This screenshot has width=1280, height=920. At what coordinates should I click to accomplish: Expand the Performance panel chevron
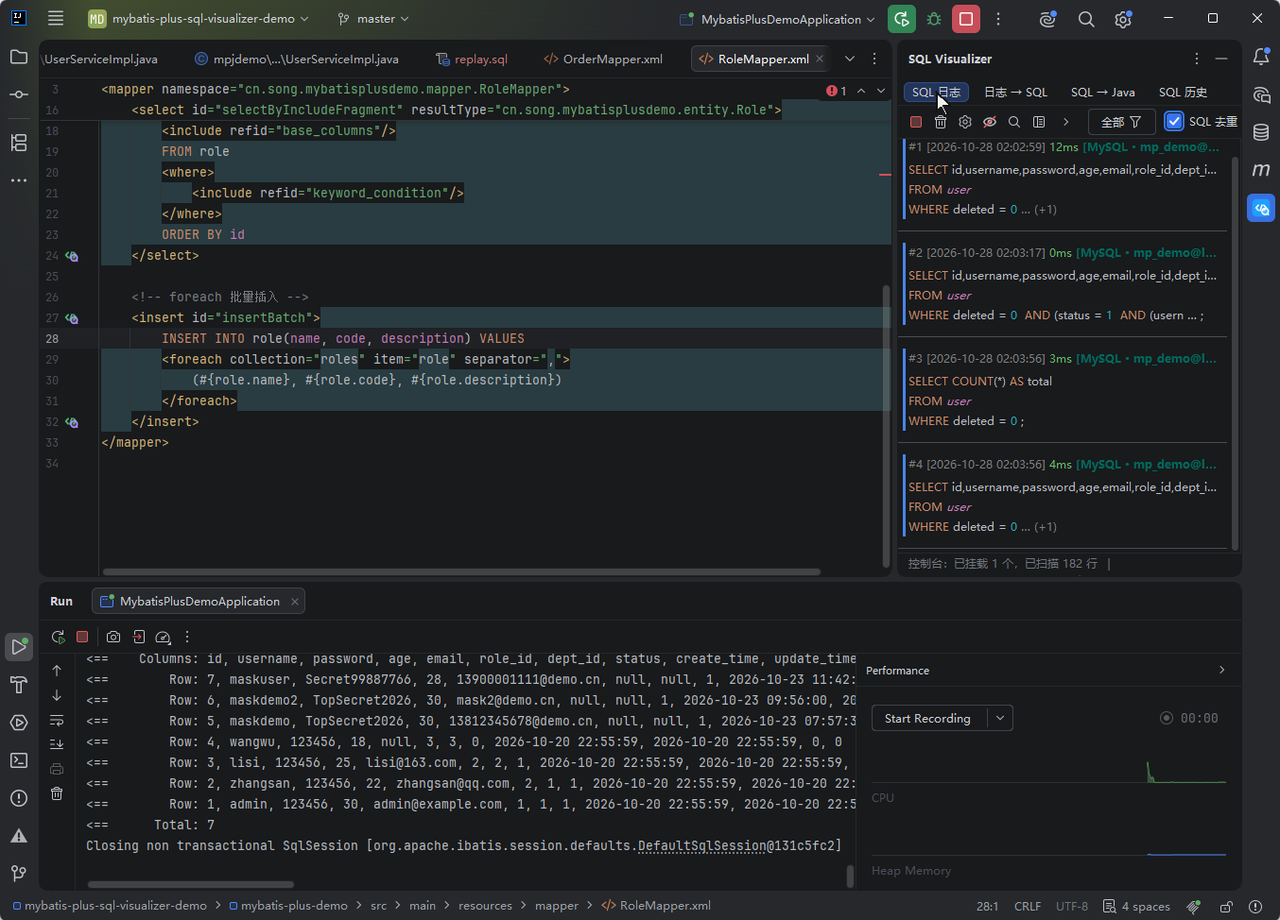coord(1222,670)
